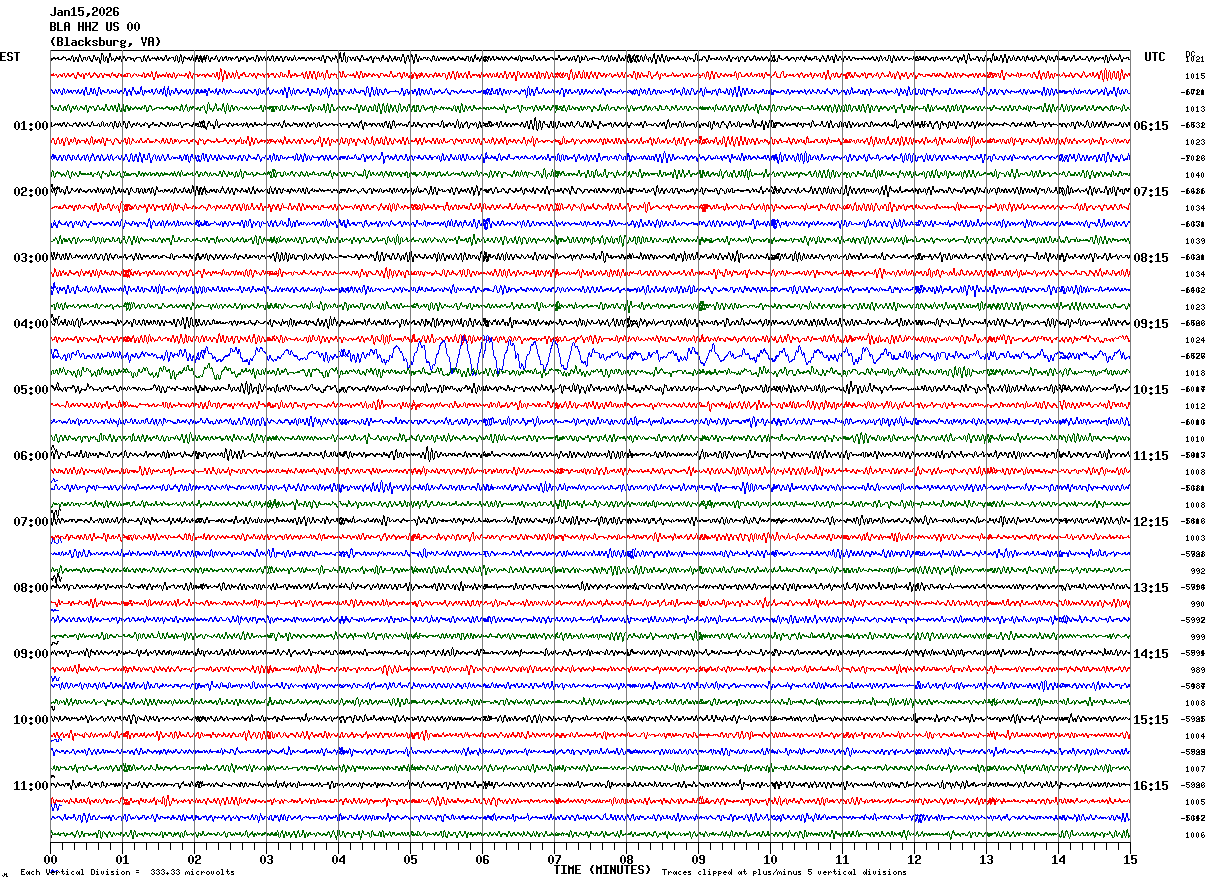Click minute 10 on the time axis
The height and width of the screenshot is (886, 1210).
click(770, 860)
